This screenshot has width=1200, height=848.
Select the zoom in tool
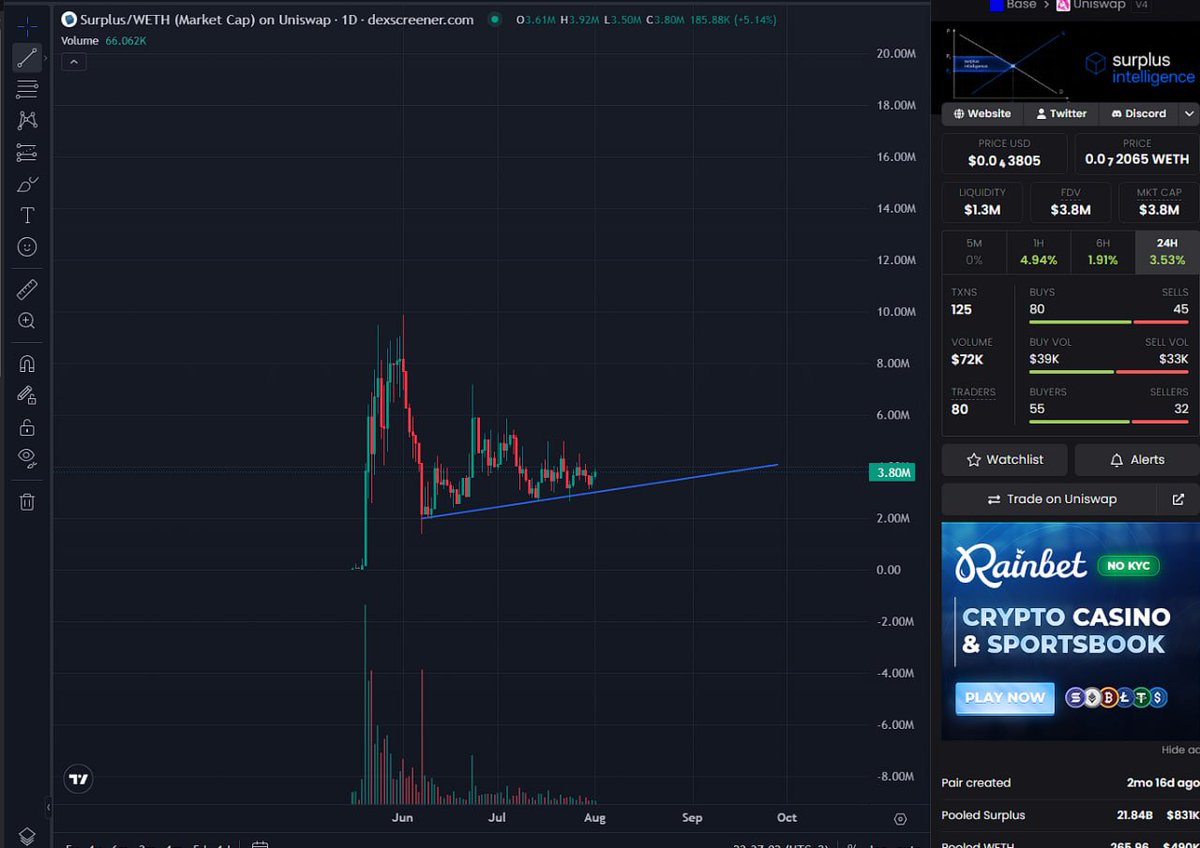click(27, 321)
